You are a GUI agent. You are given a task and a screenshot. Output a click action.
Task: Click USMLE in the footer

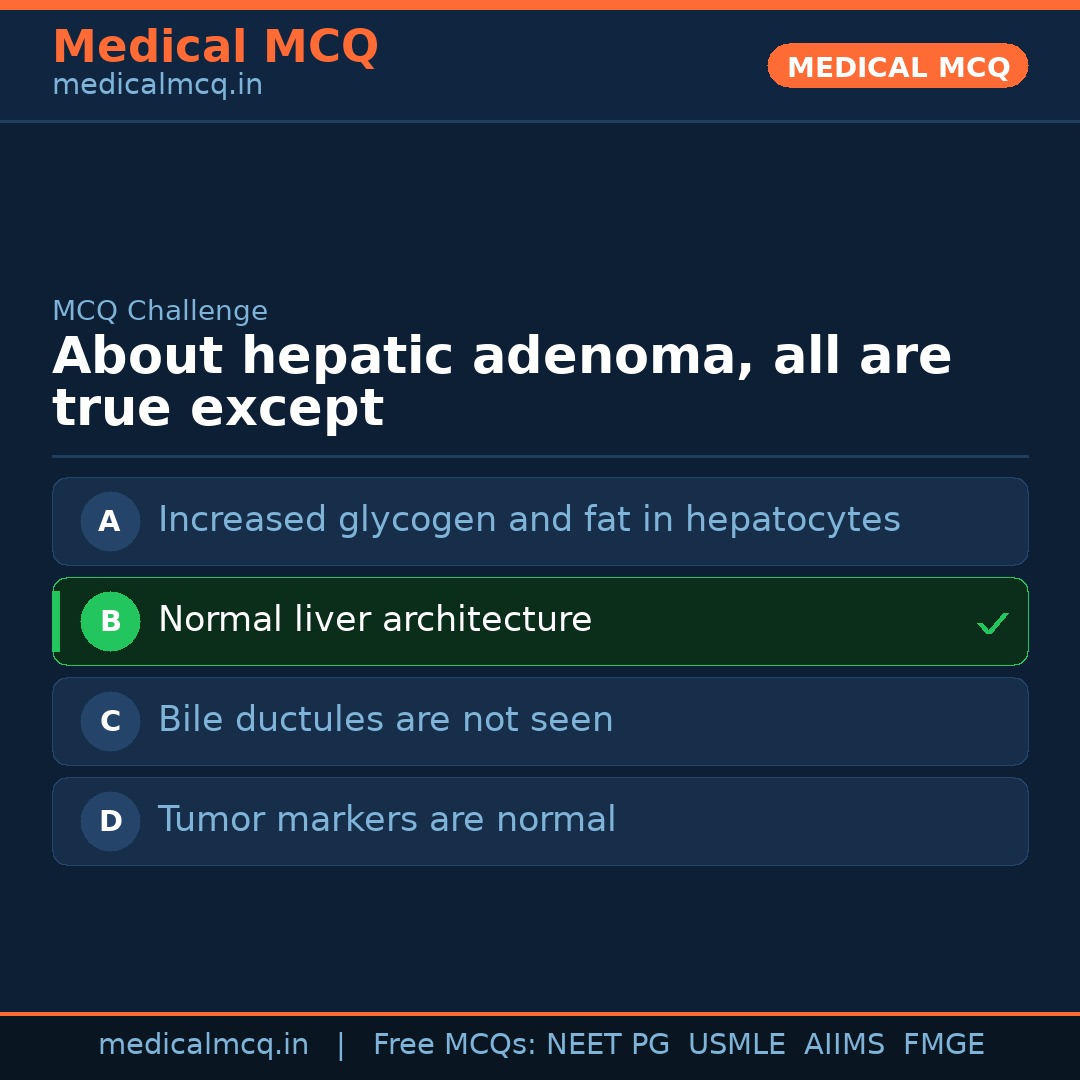pyautogui.click(x=736, y=1045)
